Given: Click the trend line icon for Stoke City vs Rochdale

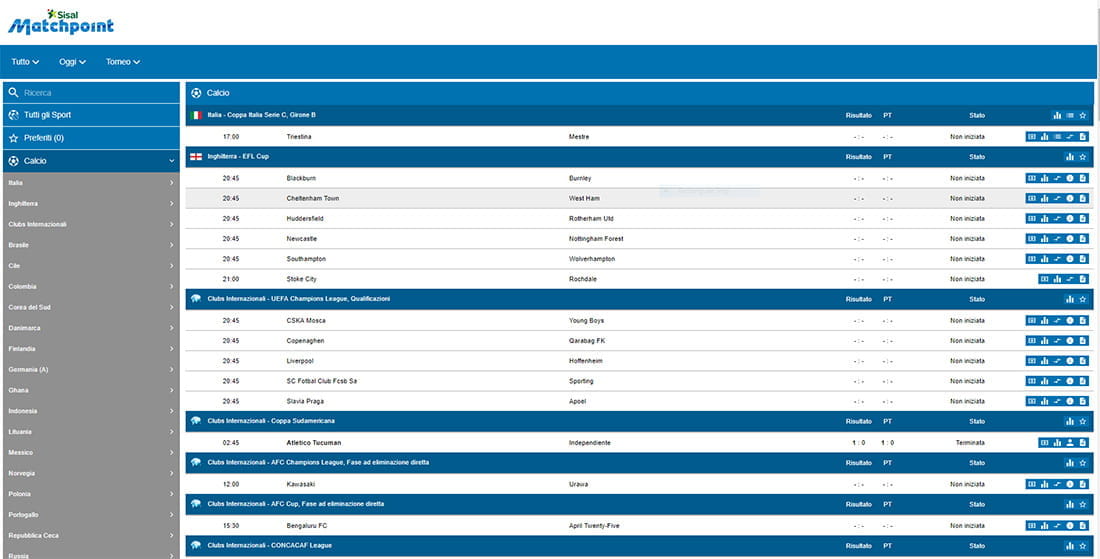Looking at the screenshot, I should coord(1070,279).
